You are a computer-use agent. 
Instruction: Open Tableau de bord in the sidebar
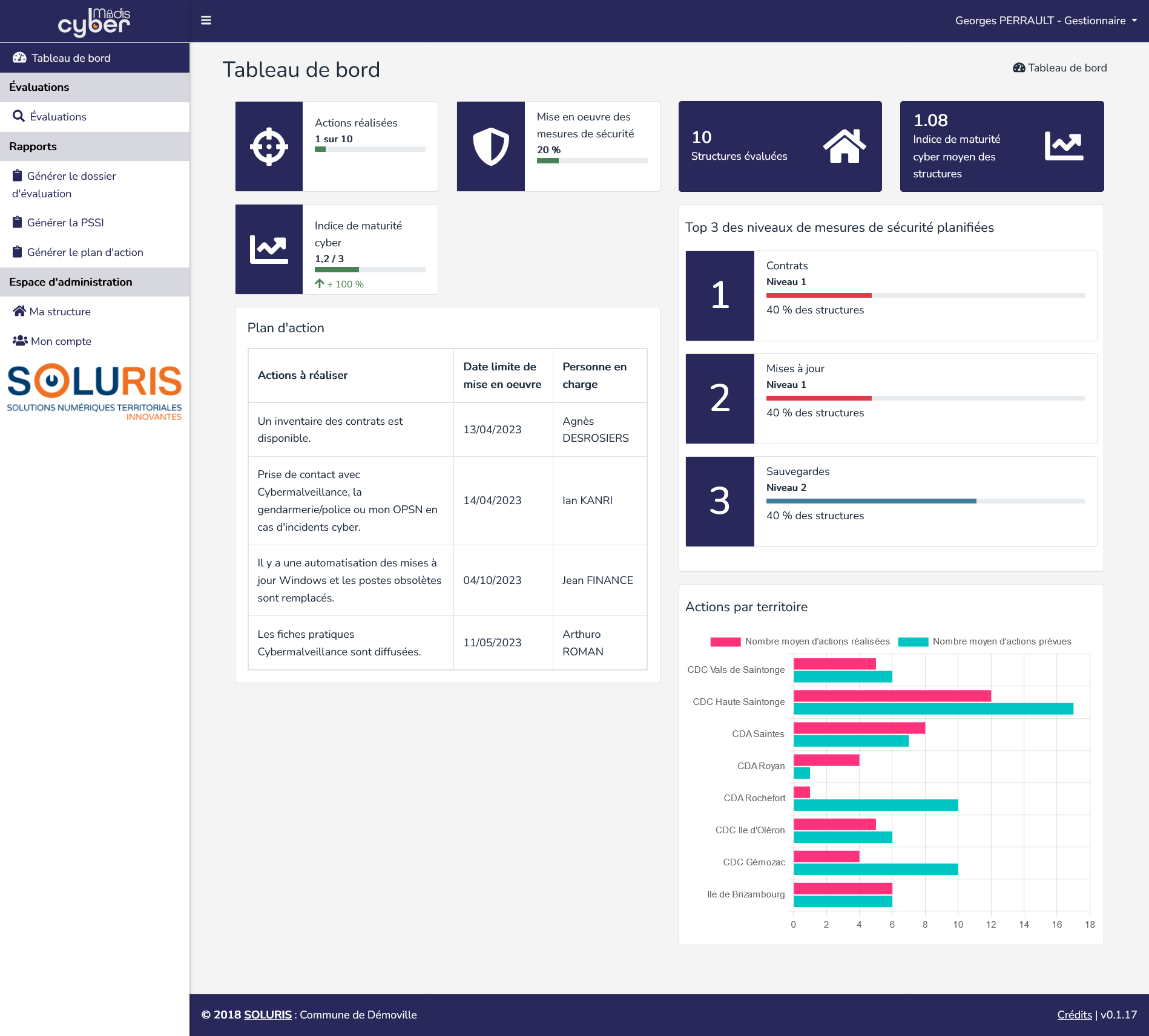pos(71,58)
